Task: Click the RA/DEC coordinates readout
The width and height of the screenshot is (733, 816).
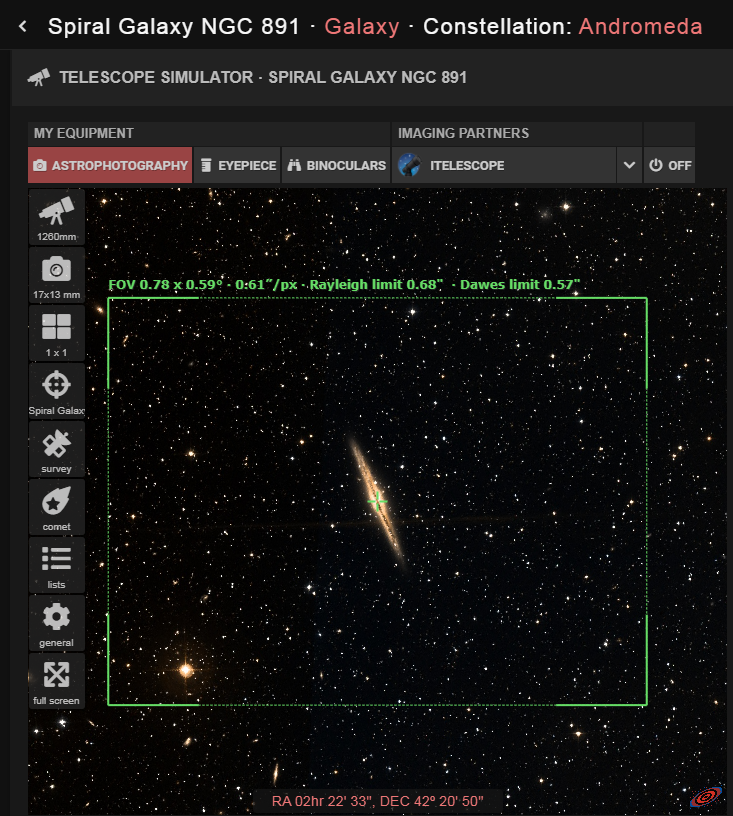Action: [x=378, y=801]
